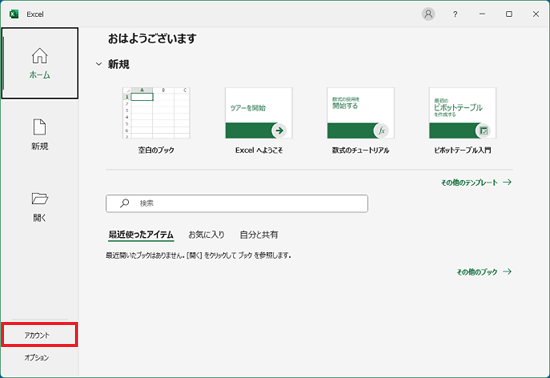Switch to the 自分と共有 tab
The height and width of the screenshot is (378, 550).
[x=259, y=235]
